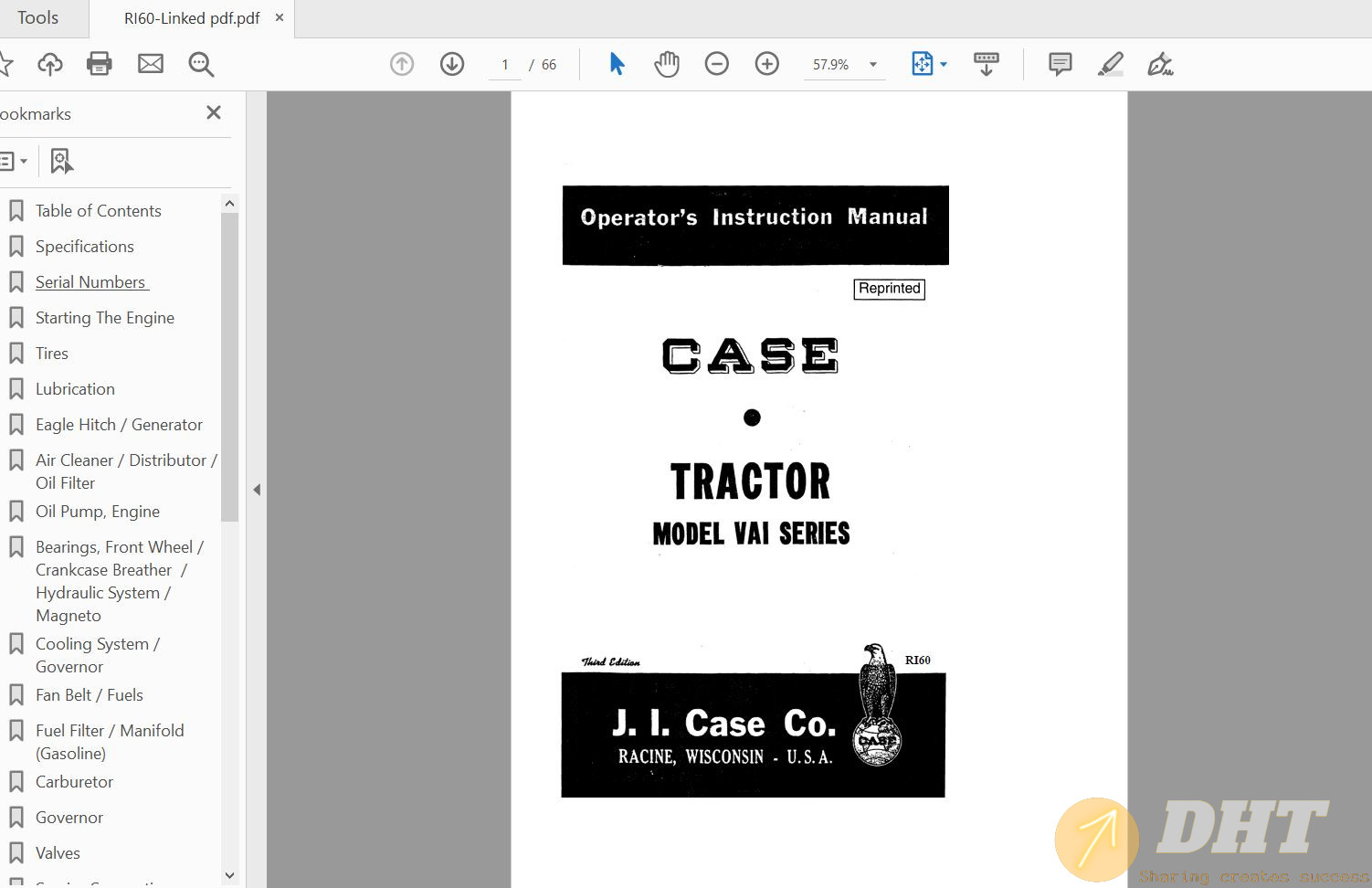
Task: Close the RI60-Linked pdf.pdf tab
Action: (x=280, y=17)
